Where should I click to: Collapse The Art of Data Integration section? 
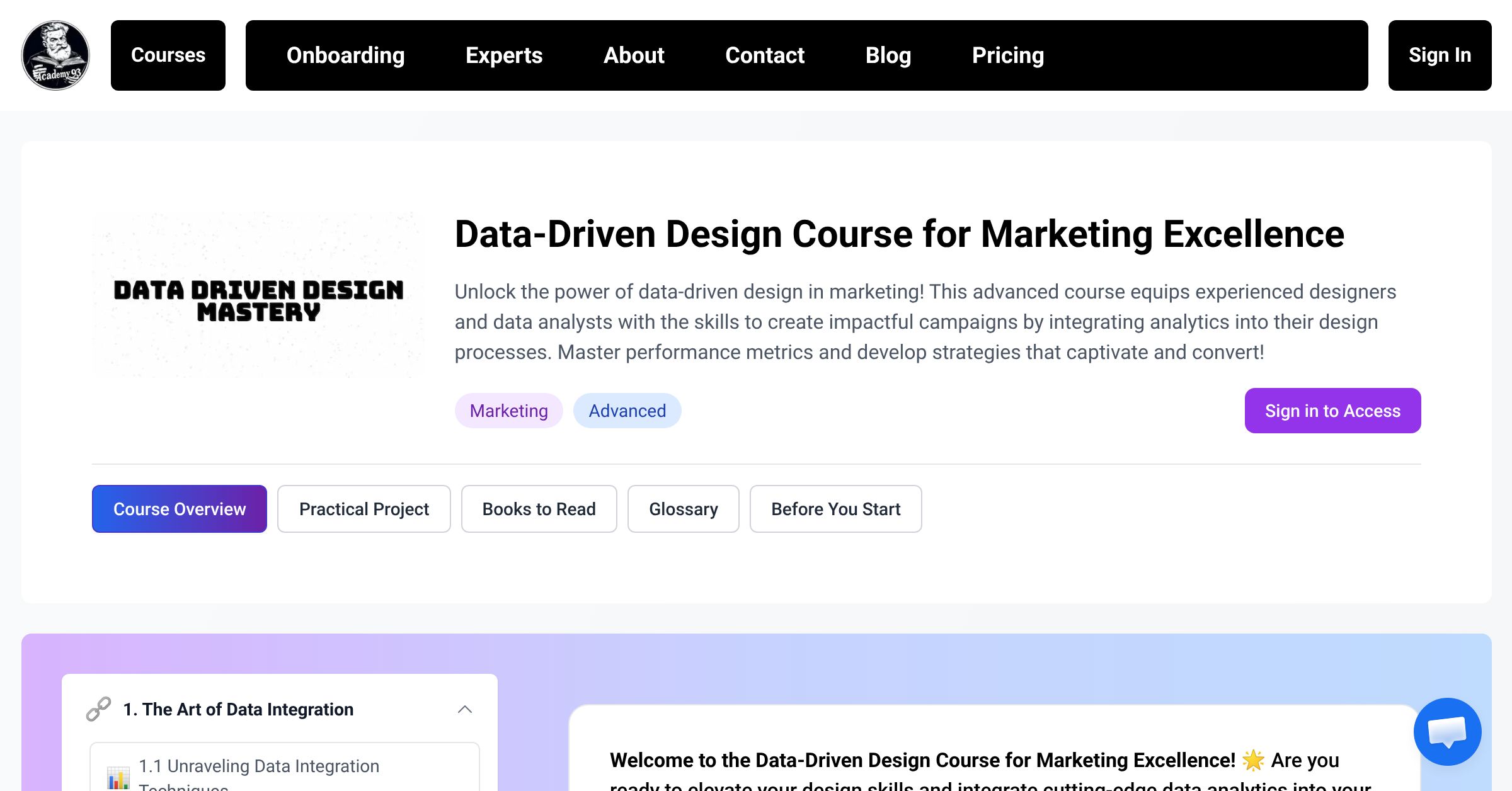point(465,709)
